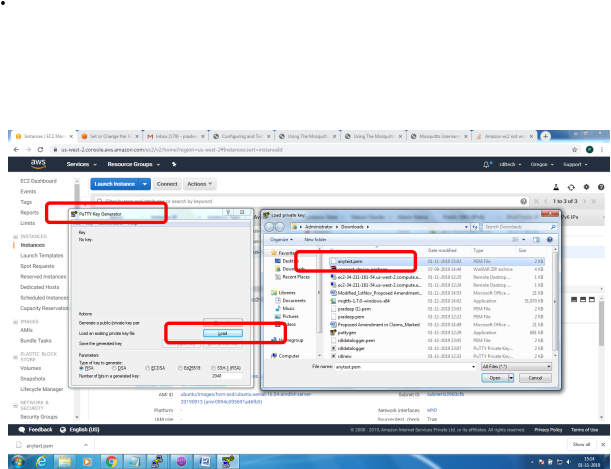The image size is (611, 469).
Task: Open the settings gear above the instances table
Action: point(586,186)
